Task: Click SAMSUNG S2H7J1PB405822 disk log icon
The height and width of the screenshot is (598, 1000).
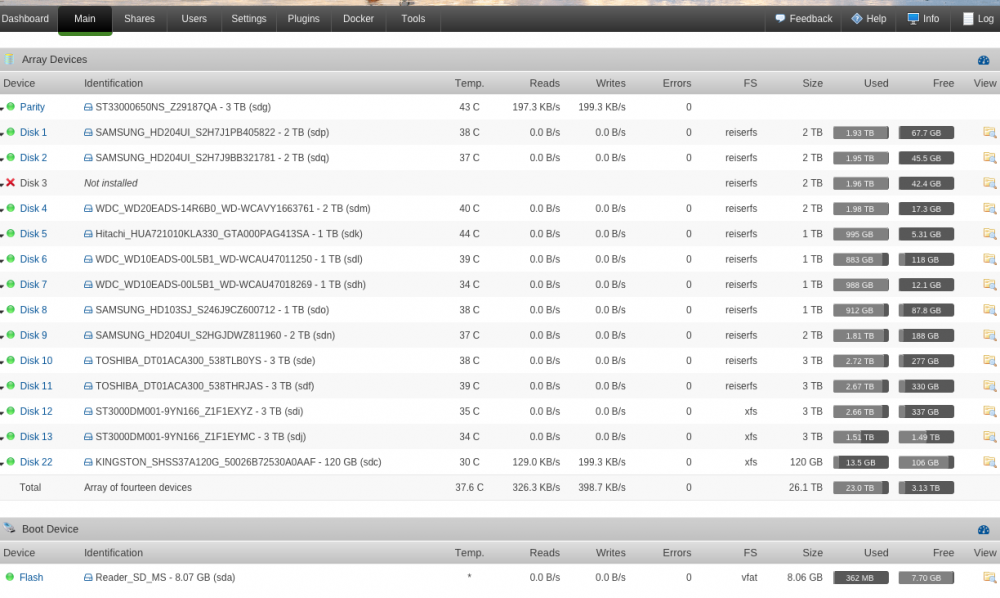Action: [88, 133]
